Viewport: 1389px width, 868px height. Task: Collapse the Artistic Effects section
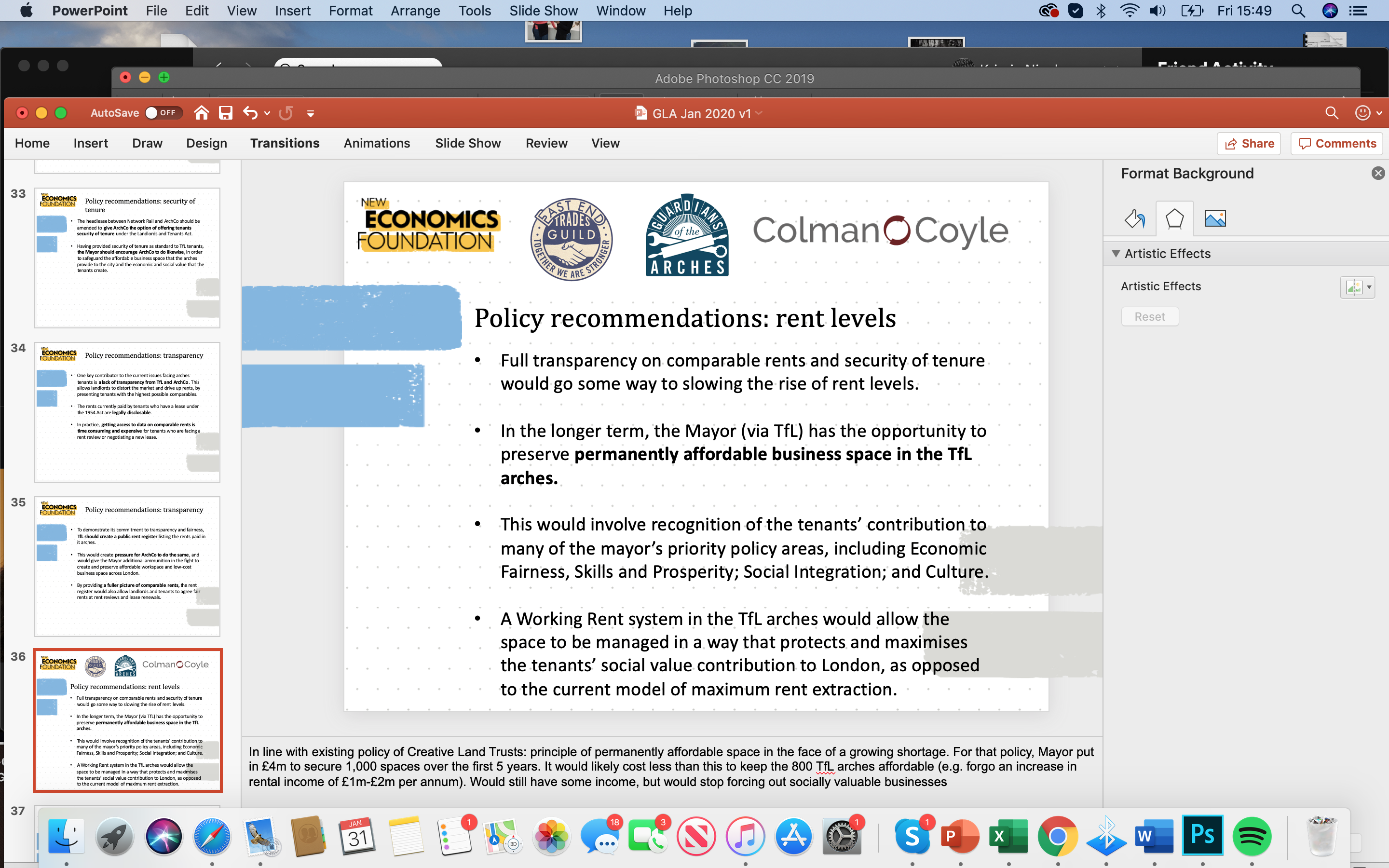[x=1116, y=254]
